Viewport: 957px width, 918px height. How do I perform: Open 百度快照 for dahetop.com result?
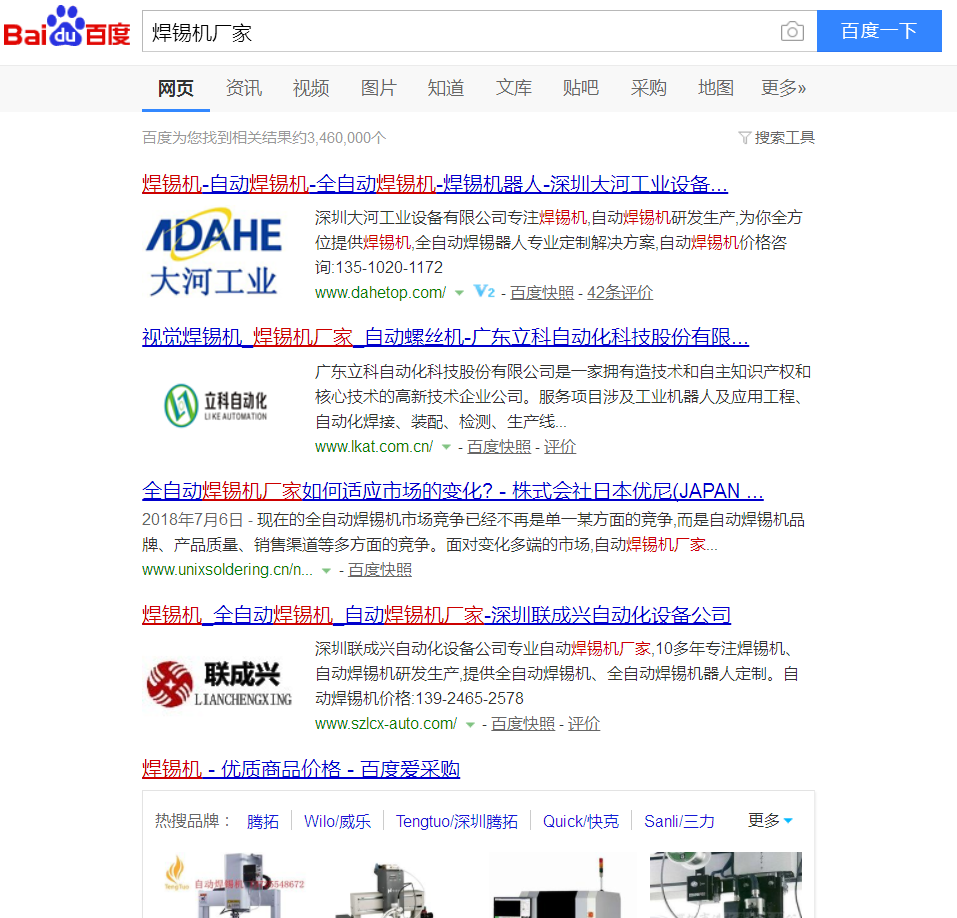coord(542,292)
